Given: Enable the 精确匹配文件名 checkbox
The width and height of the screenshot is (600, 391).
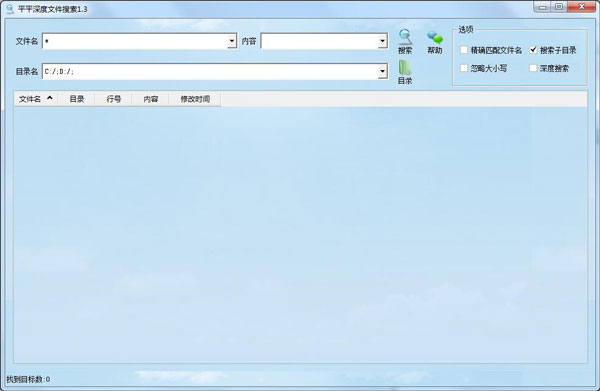Looking at the screenshot, I should (464, 50).
